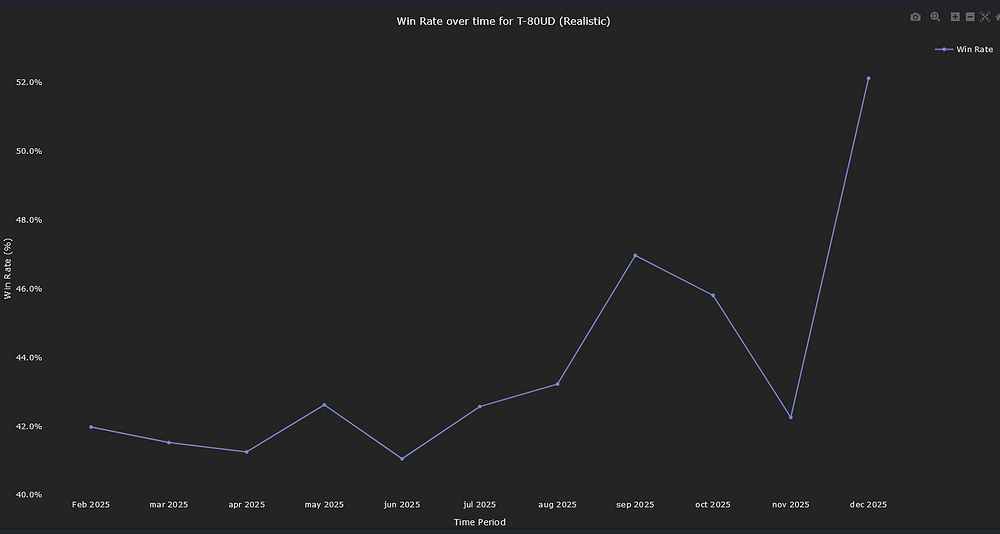Click the Time Period axis title
This screenshot has width=1000, height=534.
[x=479, y=522]
